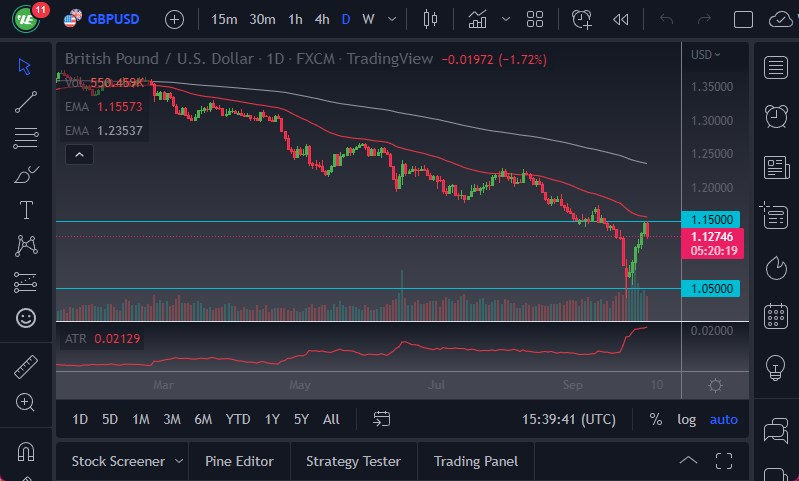Select the 4h timeframe button
This screenshot has width=799, height=481.
tap(321, 19)
